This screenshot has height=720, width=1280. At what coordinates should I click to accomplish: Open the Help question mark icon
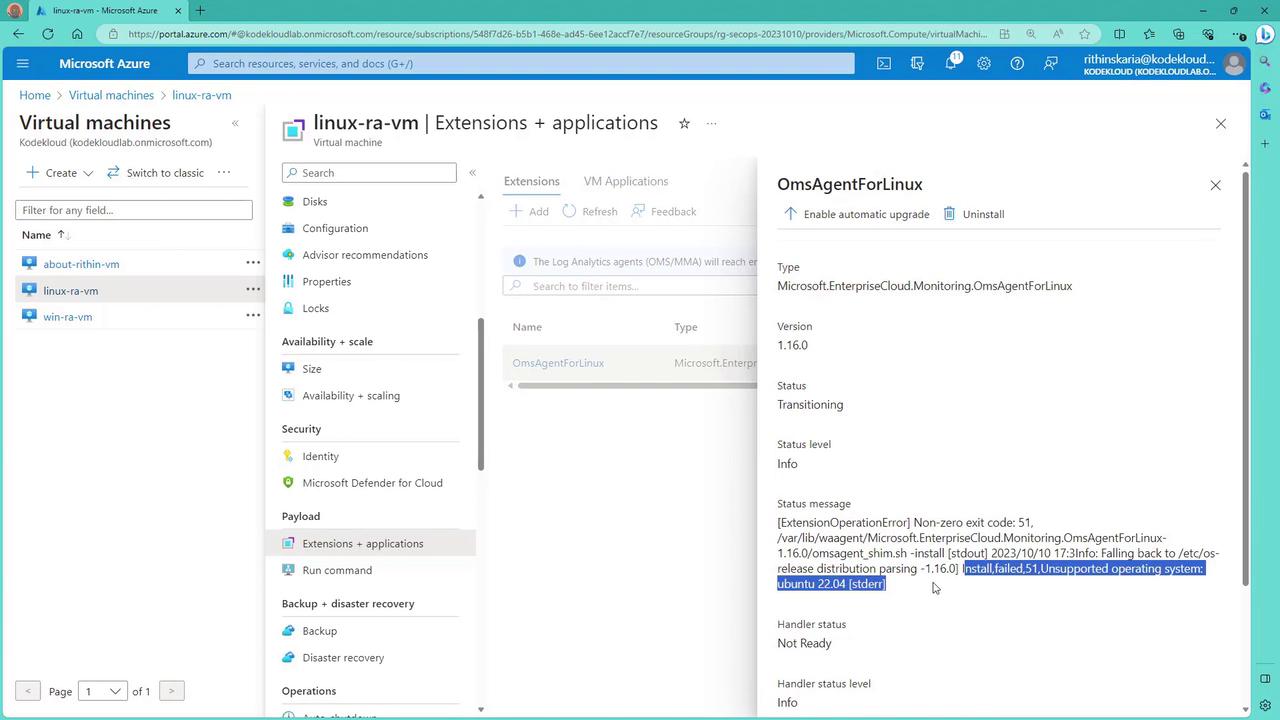click(x=1017, y=63)
